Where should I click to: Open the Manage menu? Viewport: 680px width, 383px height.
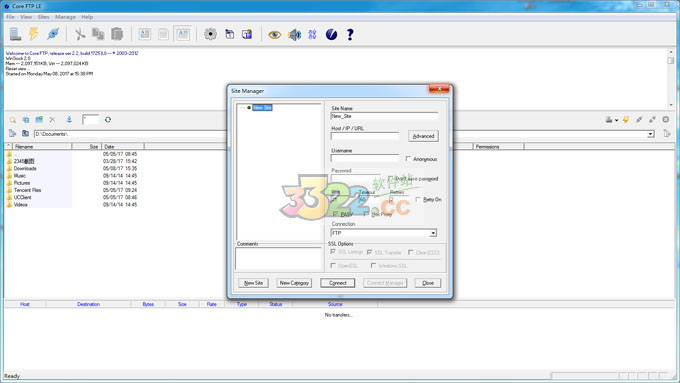65,17
